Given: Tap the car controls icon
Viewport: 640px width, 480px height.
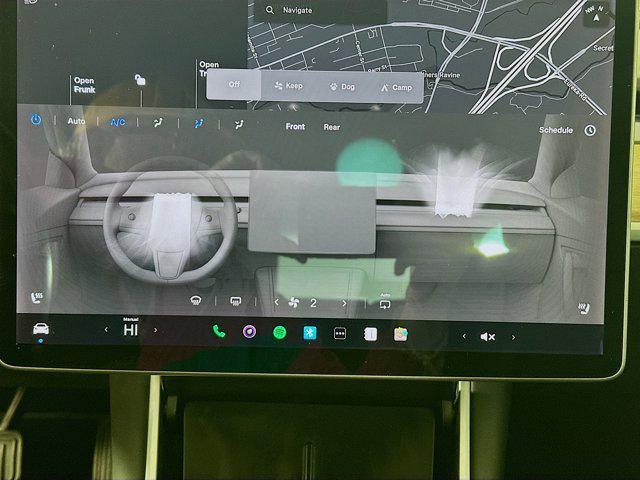Looking at the screenshot, I should [x=41, y=329].
